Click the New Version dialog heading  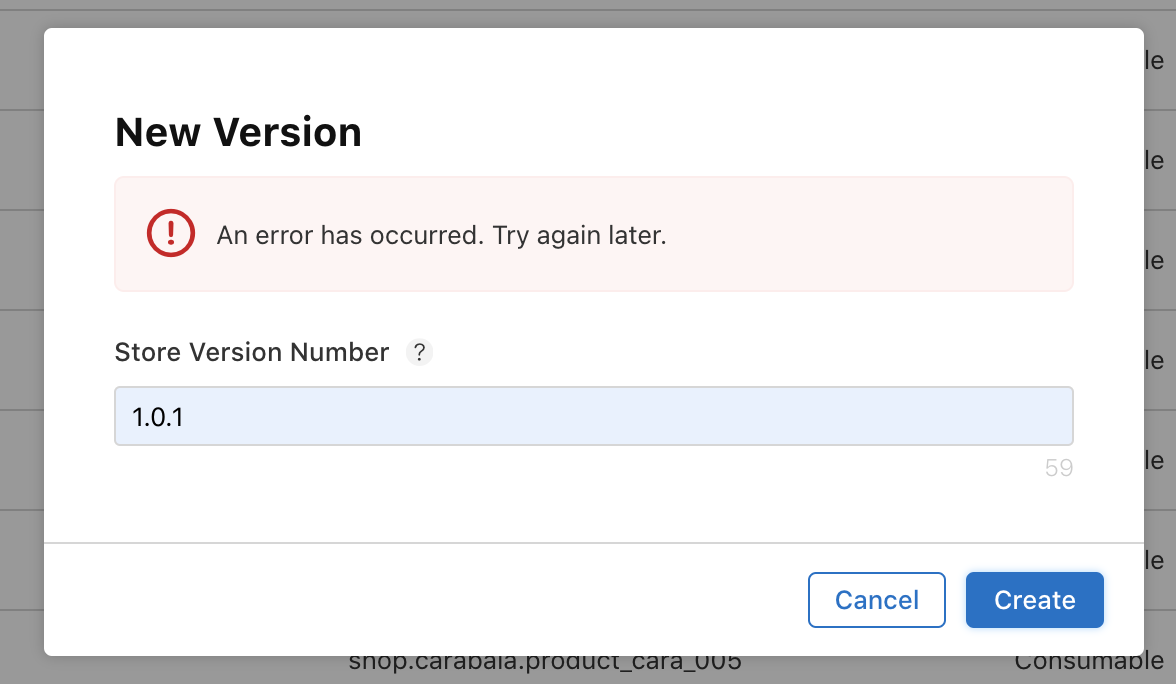238,132
